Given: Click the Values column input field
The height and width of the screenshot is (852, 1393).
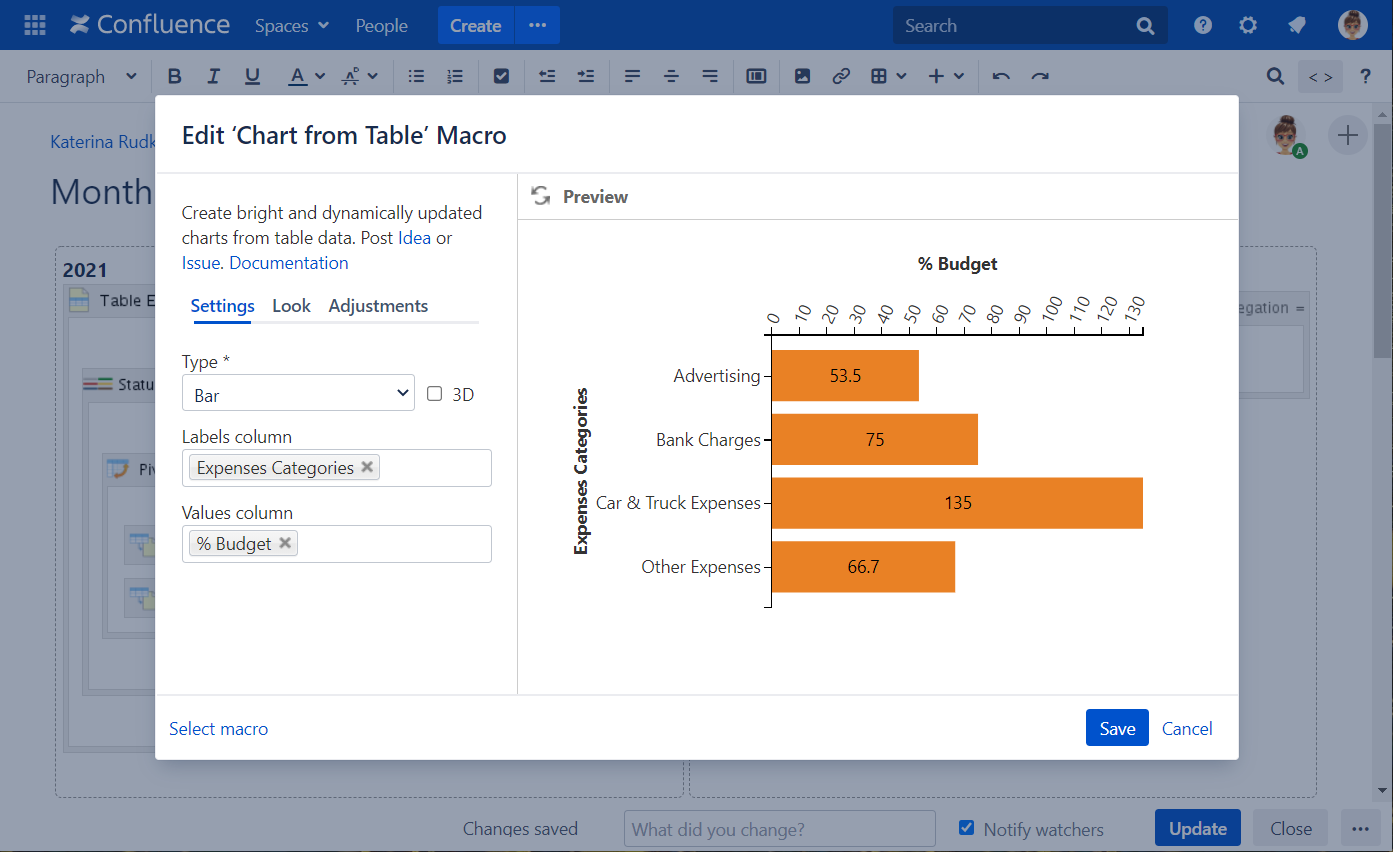Looking at the screenshot, I should tap(393, 544).
